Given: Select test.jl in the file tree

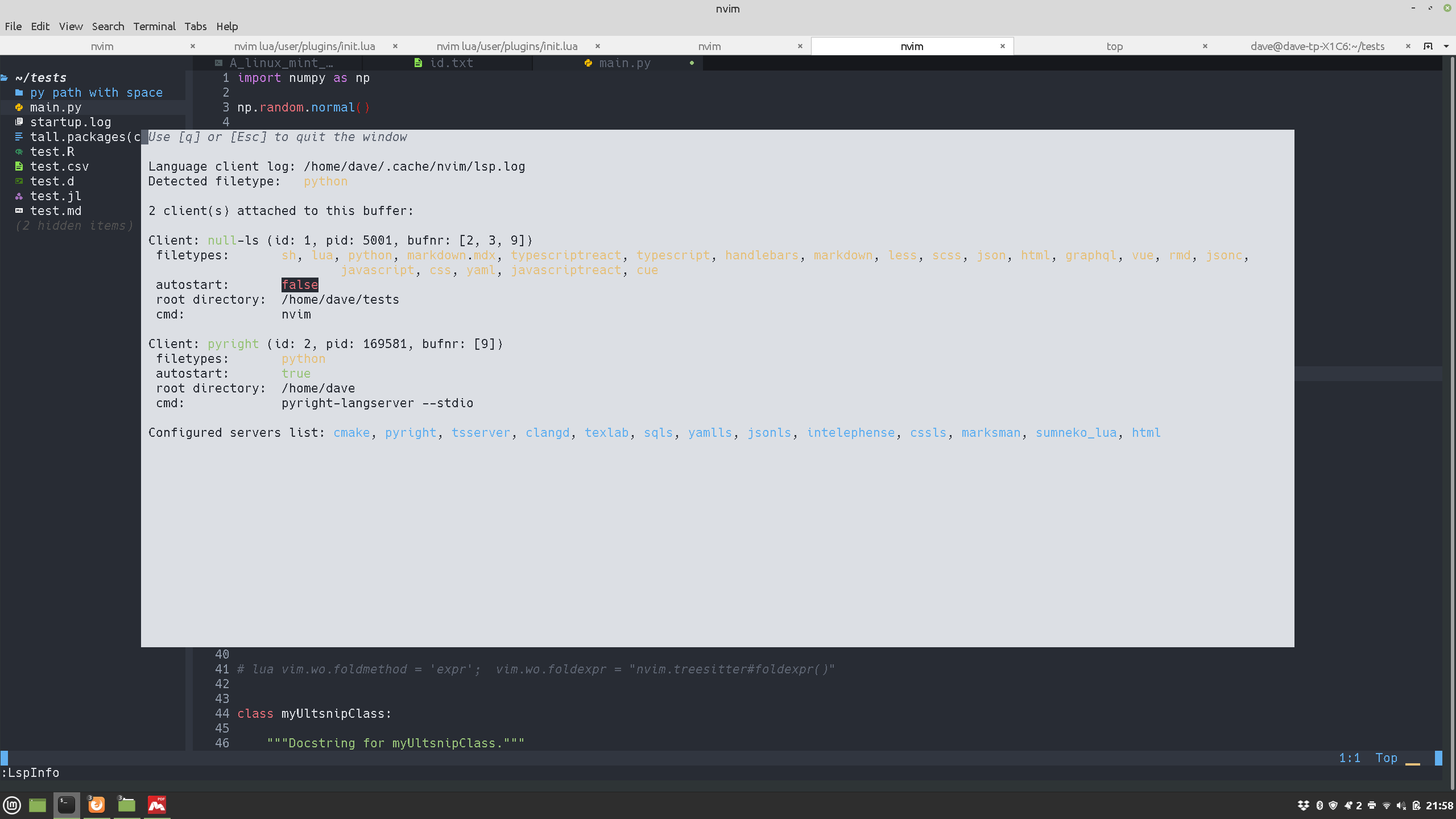Looking at the screenshot, I should point(56,196).
